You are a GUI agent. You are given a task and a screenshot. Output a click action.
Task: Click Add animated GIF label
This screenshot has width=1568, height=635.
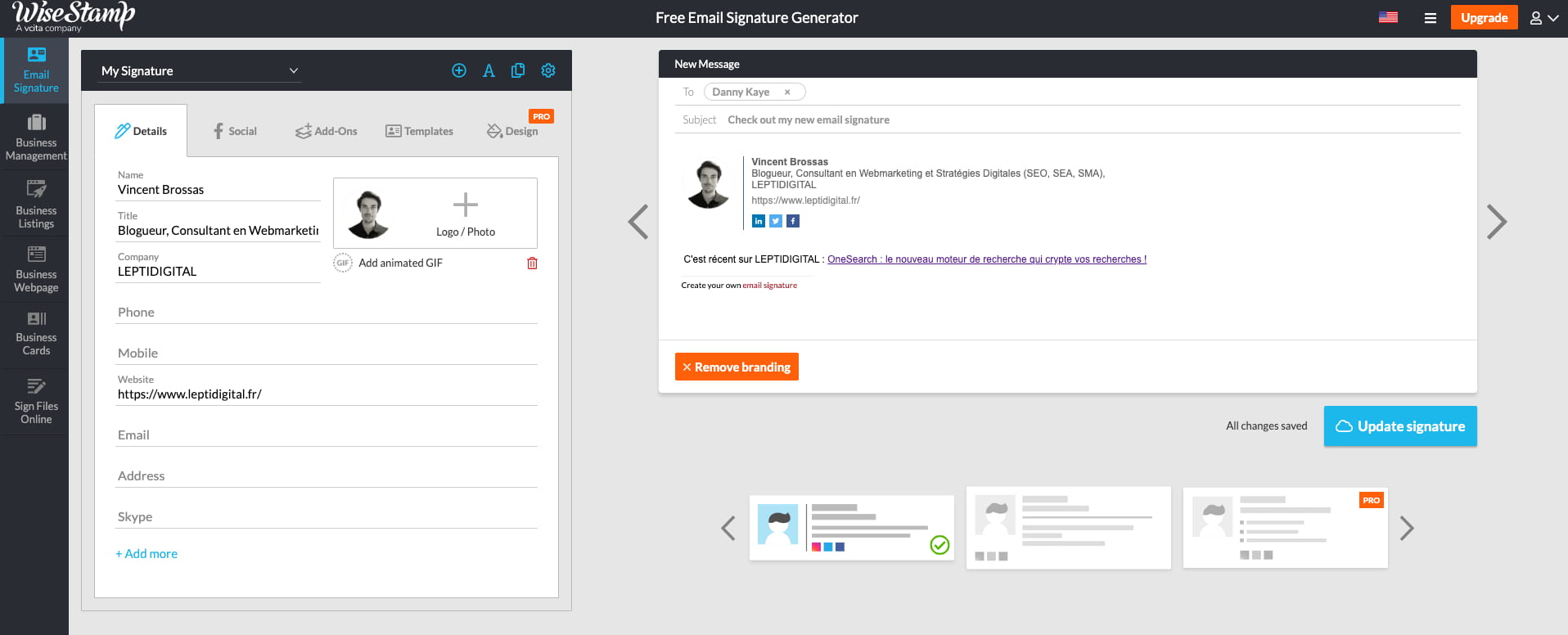[400, 263]
